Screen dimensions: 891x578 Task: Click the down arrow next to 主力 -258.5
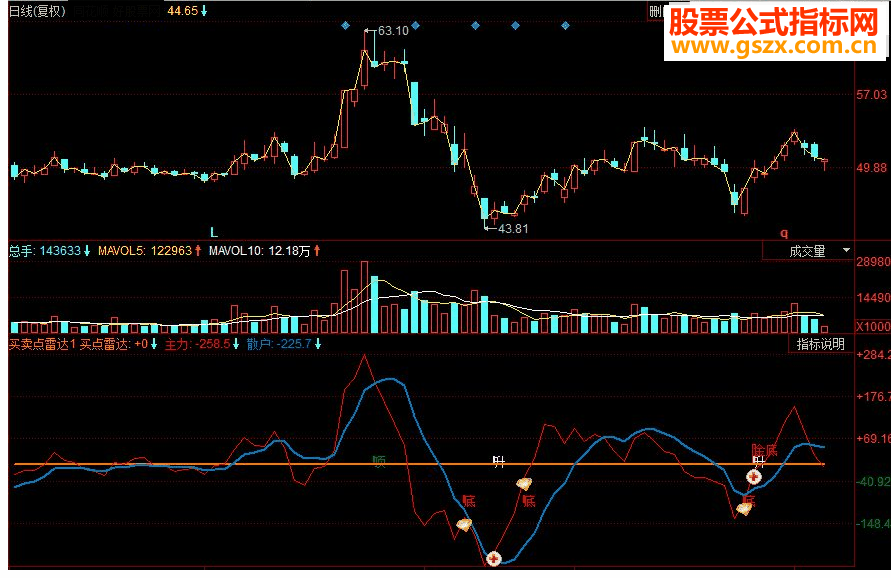pos(236,344)
